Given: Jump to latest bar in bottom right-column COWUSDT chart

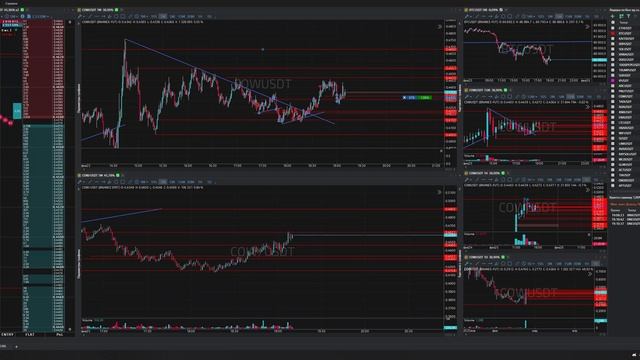Looking at the screenshot, I should click(x=589, y=274).
